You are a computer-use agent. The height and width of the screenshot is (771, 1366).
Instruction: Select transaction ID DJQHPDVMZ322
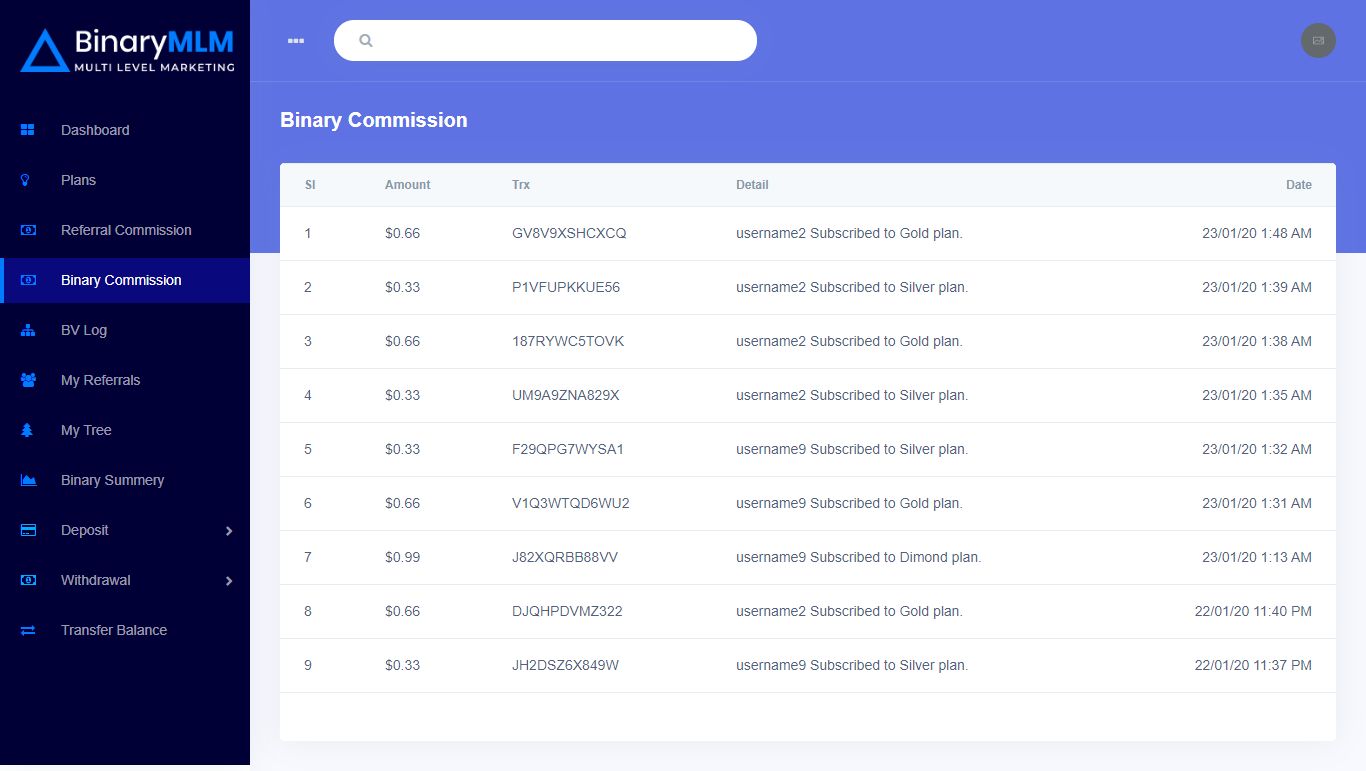pyautogui.click(x=567, y=611)
